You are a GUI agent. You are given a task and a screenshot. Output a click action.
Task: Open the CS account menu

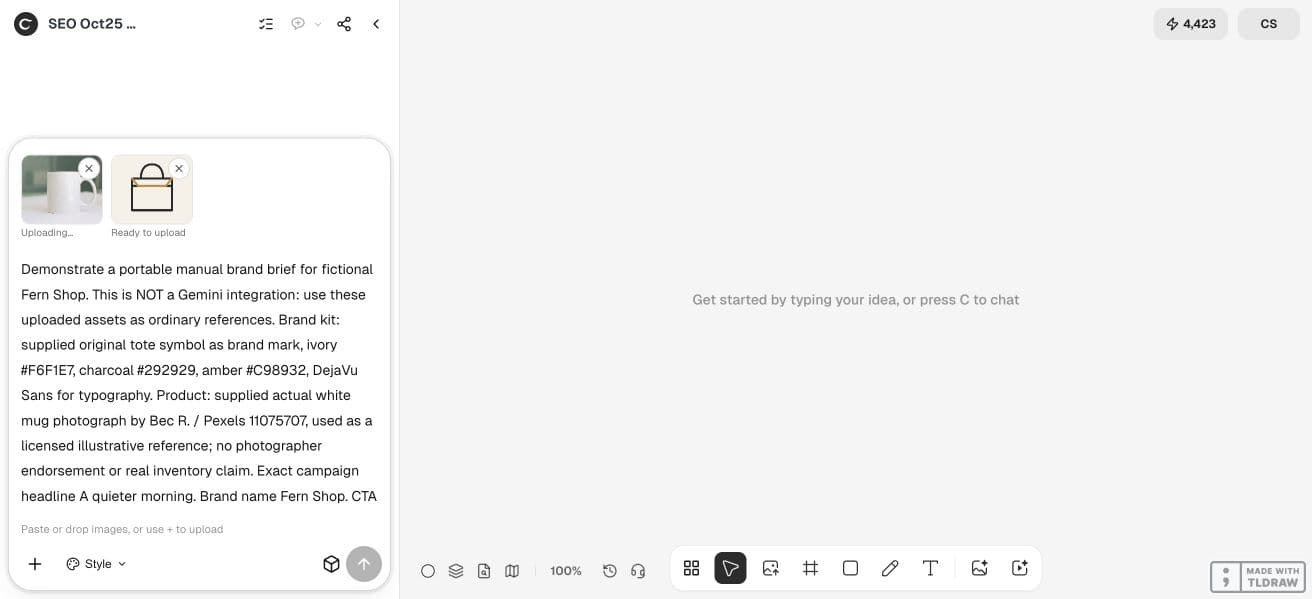pos(1269,24)
